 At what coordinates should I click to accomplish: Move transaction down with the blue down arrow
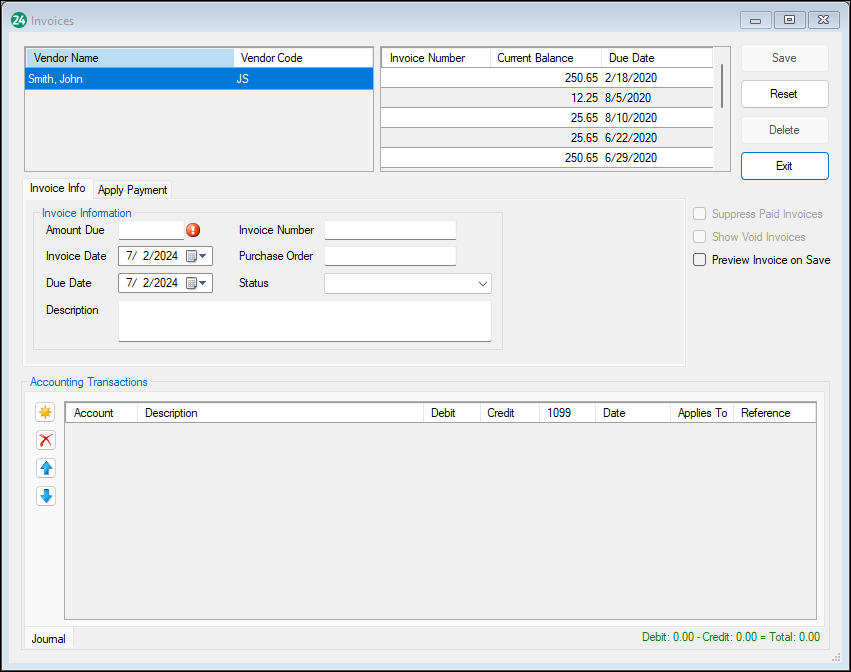click(45, 496)
